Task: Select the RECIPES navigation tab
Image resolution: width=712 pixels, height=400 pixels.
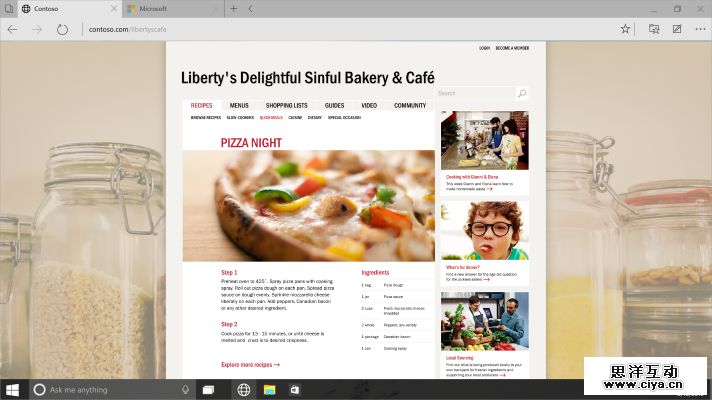Action: (x=202, y=105)
